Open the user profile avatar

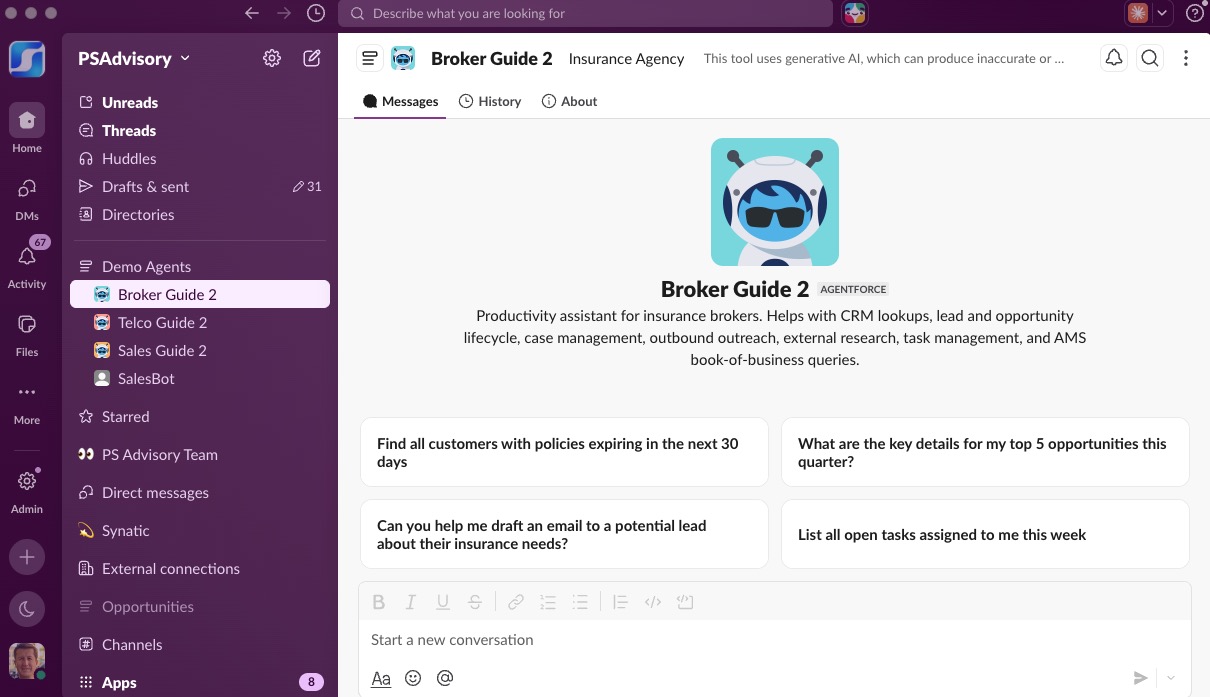click(x=27, y=661)
